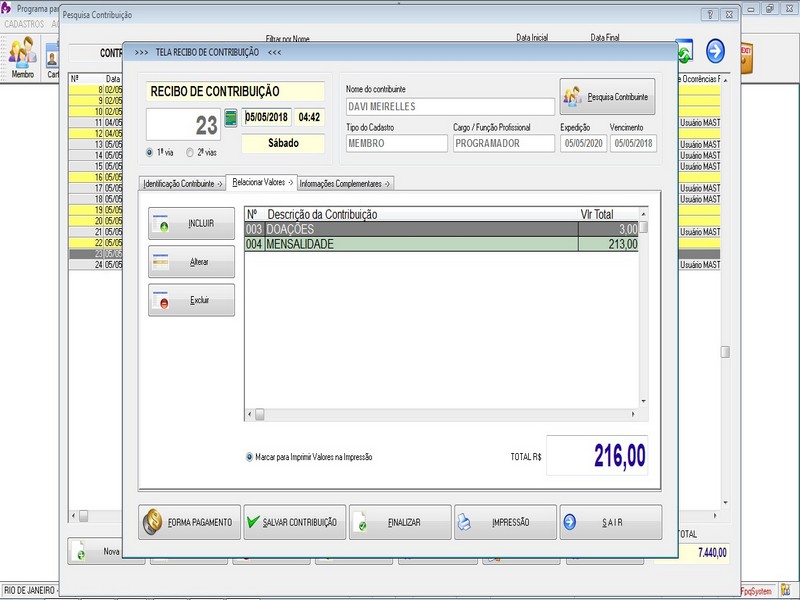Click the 7.440,00 total in background window
The width and height of the screenshot is (800, 600).
(x=704, y=553)
